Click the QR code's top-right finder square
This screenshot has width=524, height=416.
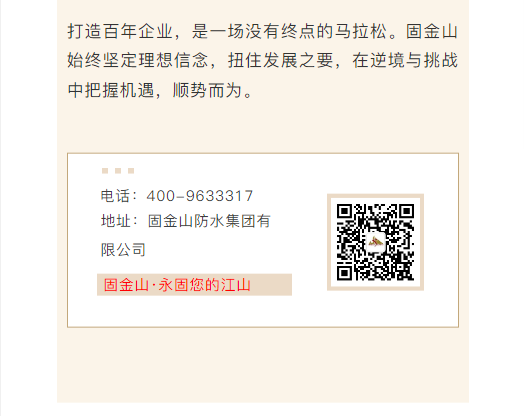(407, 212)
